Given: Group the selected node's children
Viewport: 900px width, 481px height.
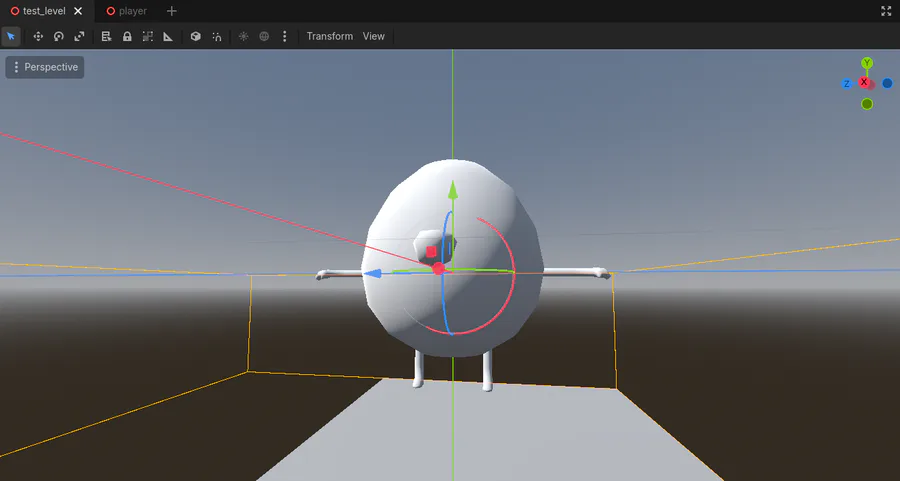Looking at the screenshot, I should (148, 36).
